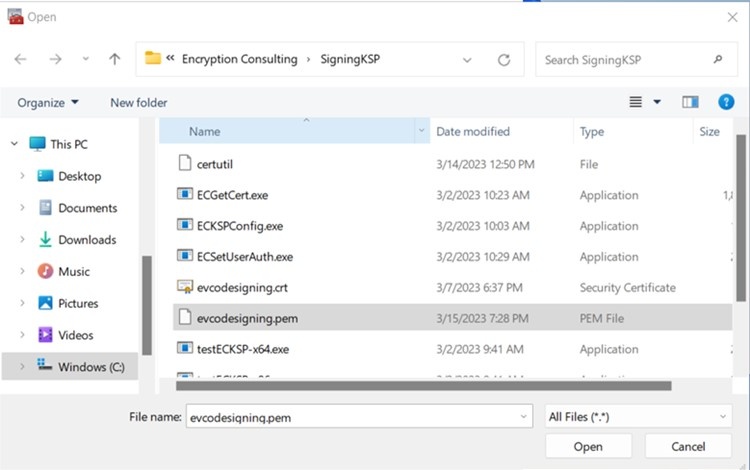Select Downloads in navigation pane

pyautogui.click(x=87, y=240)
